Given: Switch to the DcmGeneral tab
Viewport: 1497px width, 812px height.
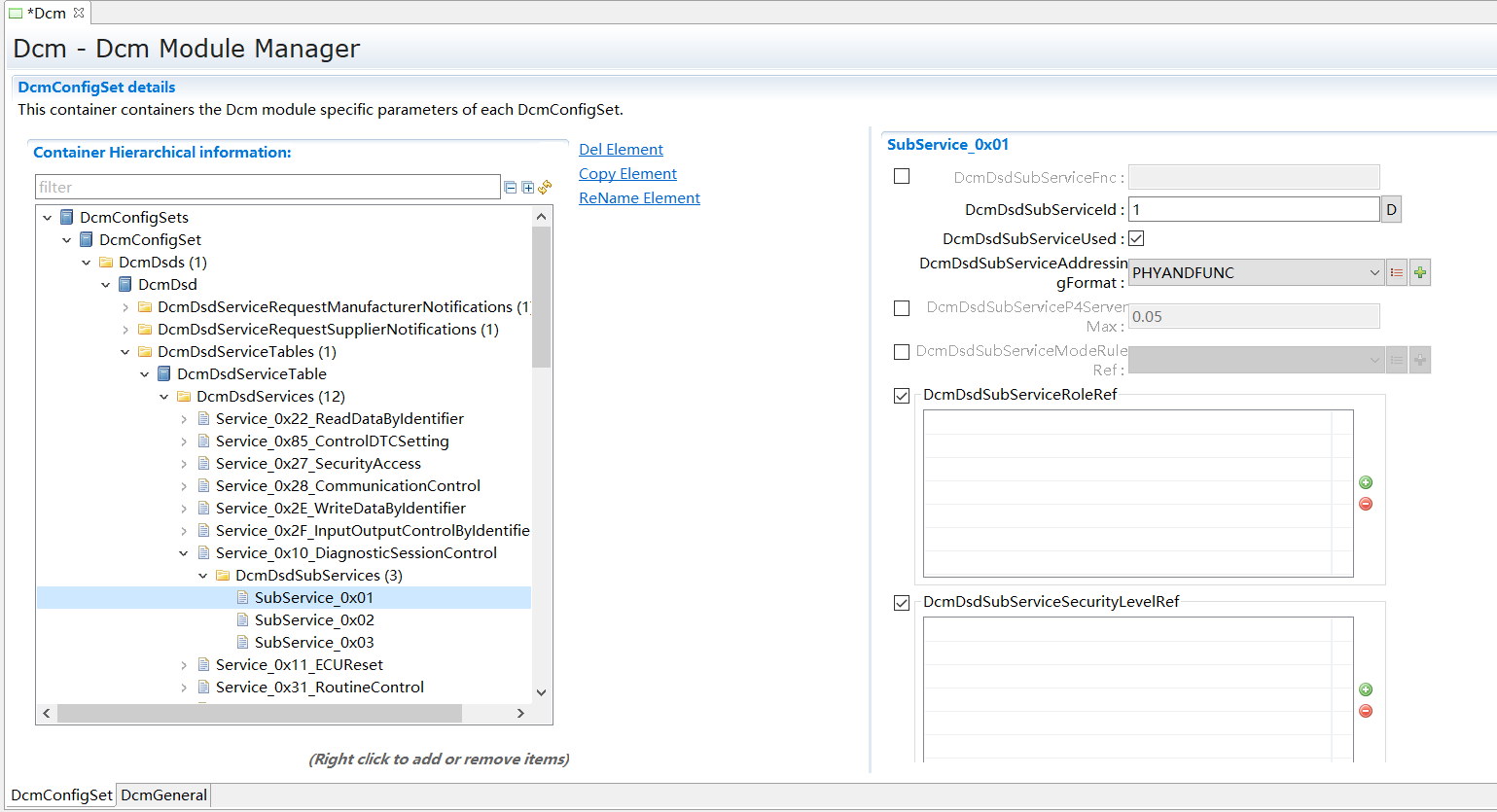Looking at the screenshot, I should [163, 795].
